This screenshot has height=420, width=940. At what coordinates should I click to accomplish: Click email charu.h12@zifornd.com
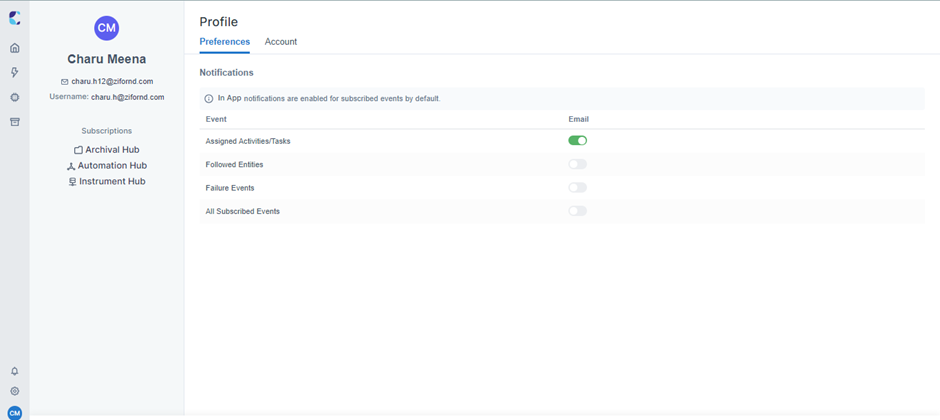click(x=113, y=81)
